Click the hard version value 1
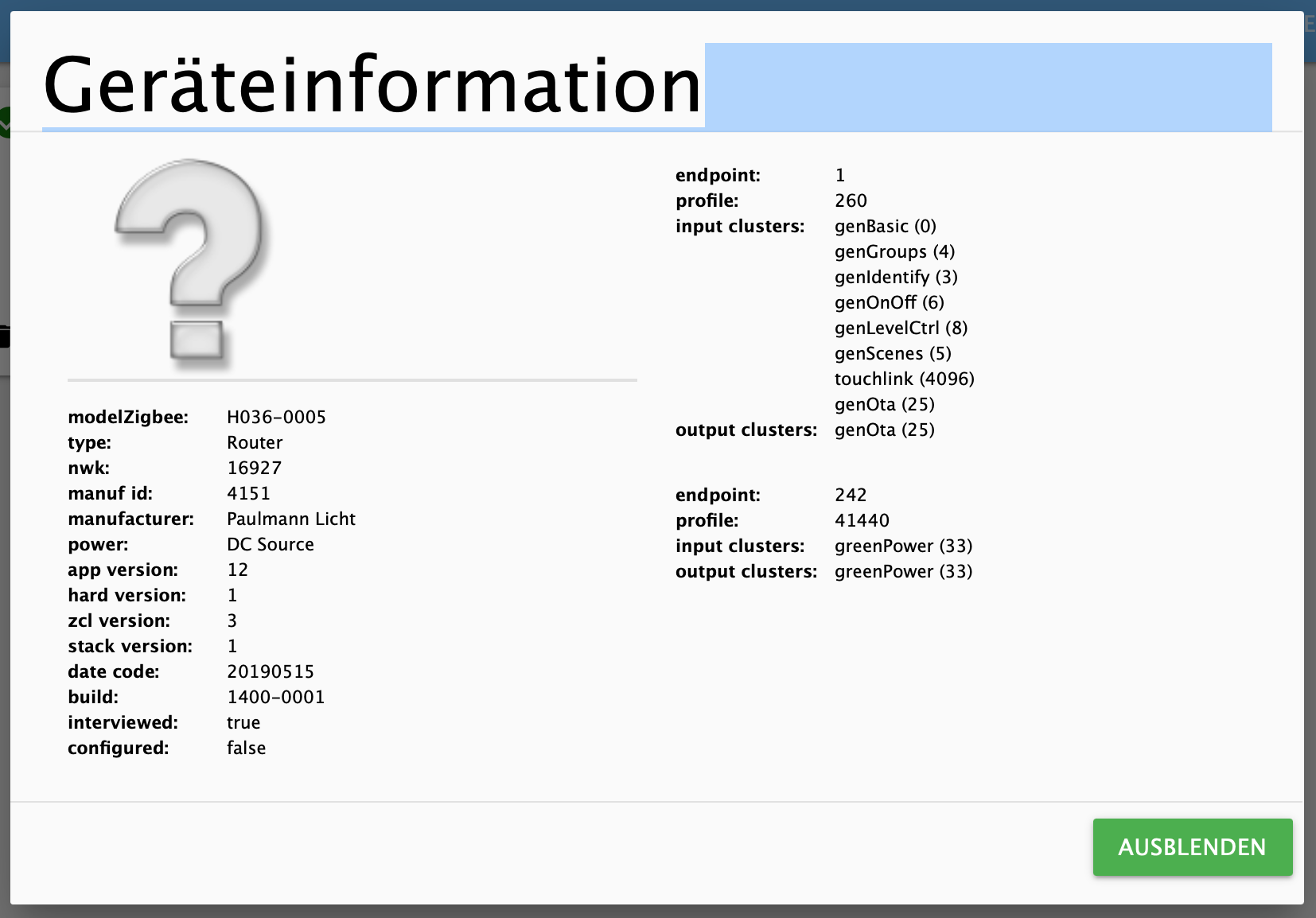Viewport: 1316px width, 918px height. (x=232, y=595)
